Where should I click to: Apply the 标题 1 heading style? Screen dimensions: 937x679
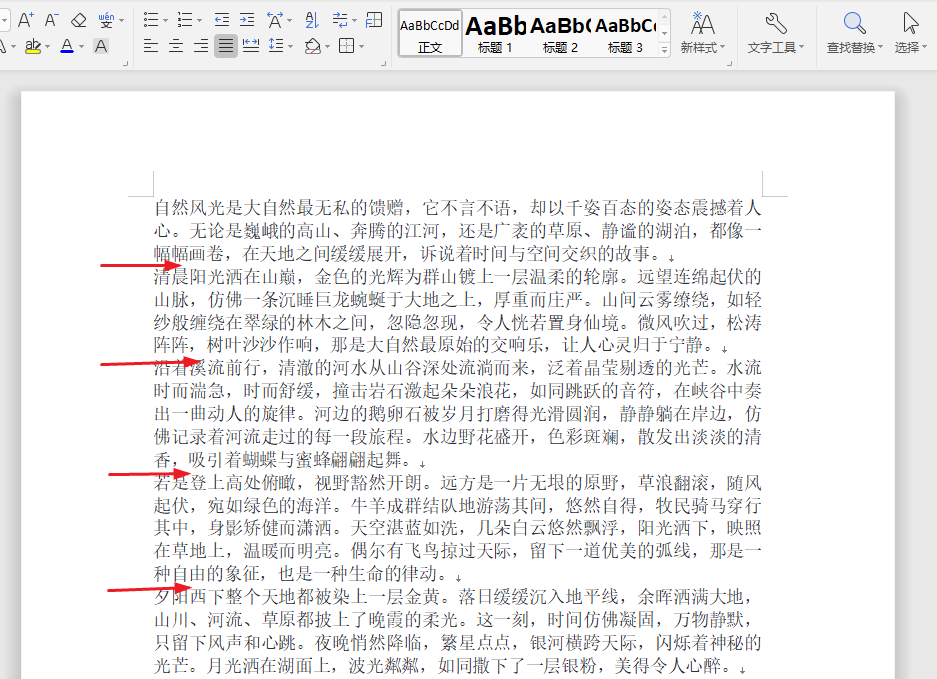495,30
